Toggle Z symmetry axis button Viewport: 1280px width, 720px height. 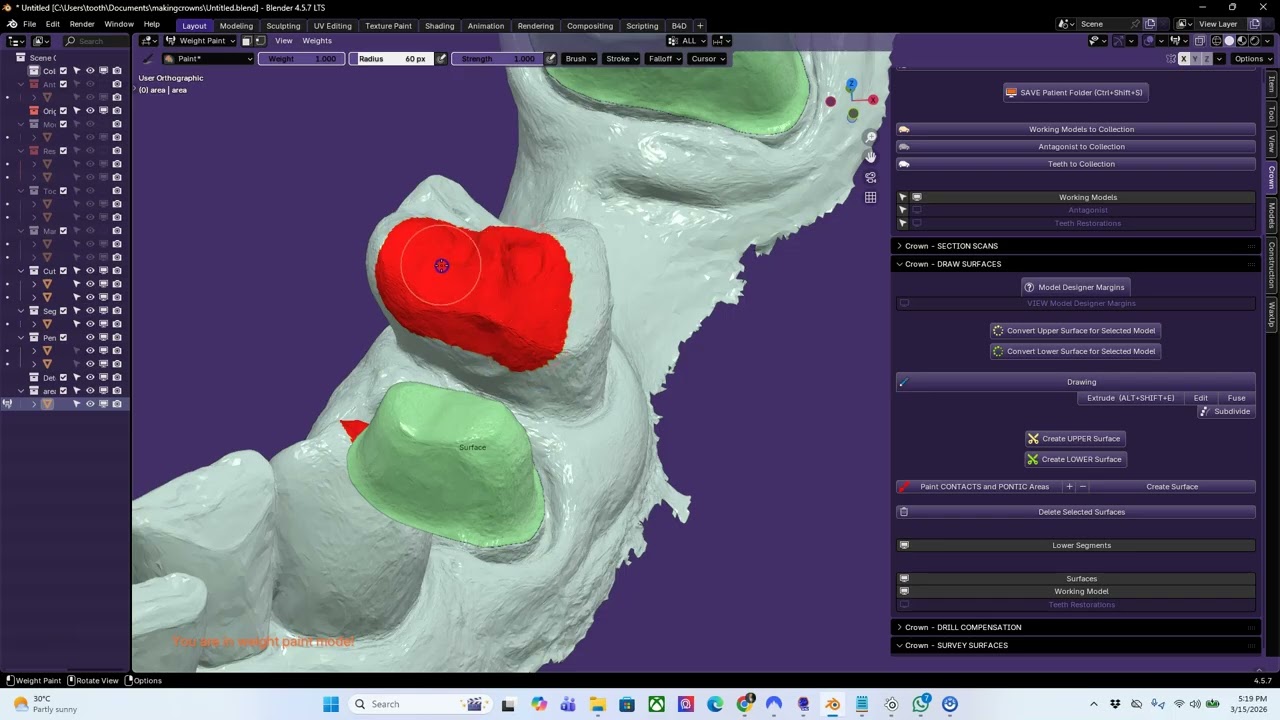coord(1207,59)
